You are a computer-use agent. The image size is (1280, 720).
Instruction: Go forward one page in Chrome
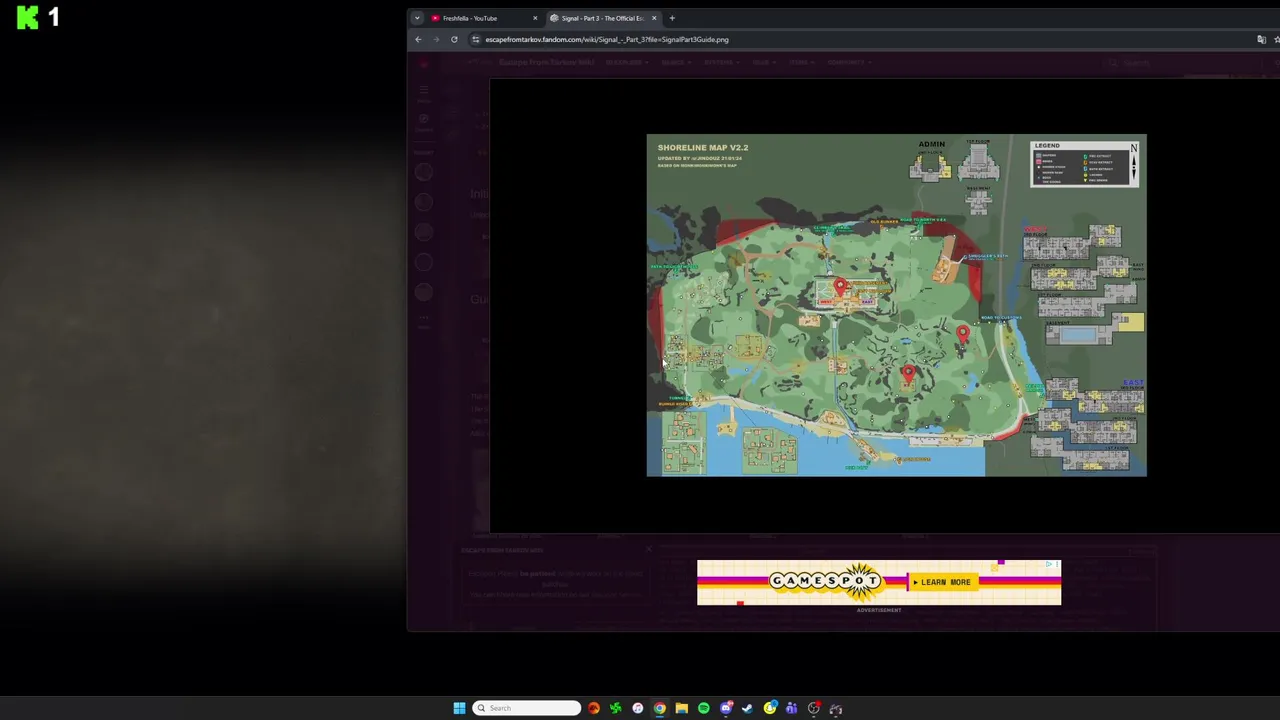[436, 39]
